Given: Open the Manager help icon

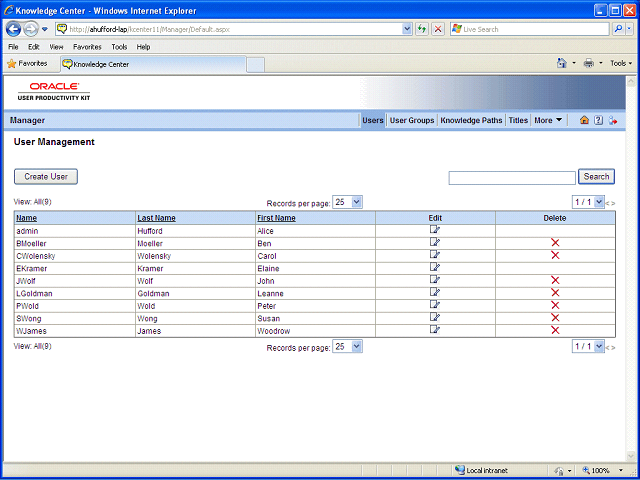Looking at the screenshot, I should coord(598,120).
